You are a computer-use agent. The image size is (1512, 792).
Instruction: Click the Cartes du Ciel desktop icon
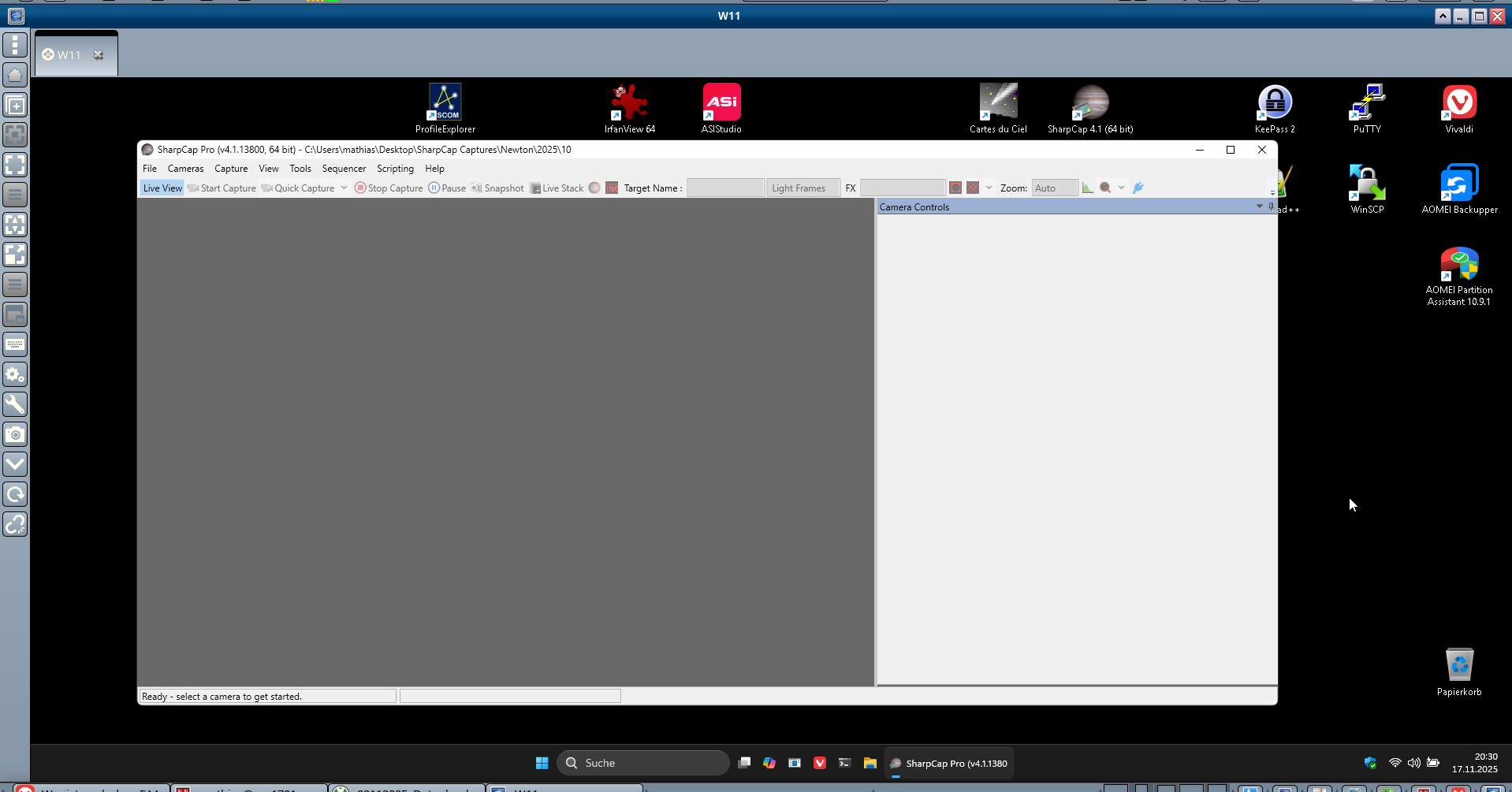[x=998, y=109]
